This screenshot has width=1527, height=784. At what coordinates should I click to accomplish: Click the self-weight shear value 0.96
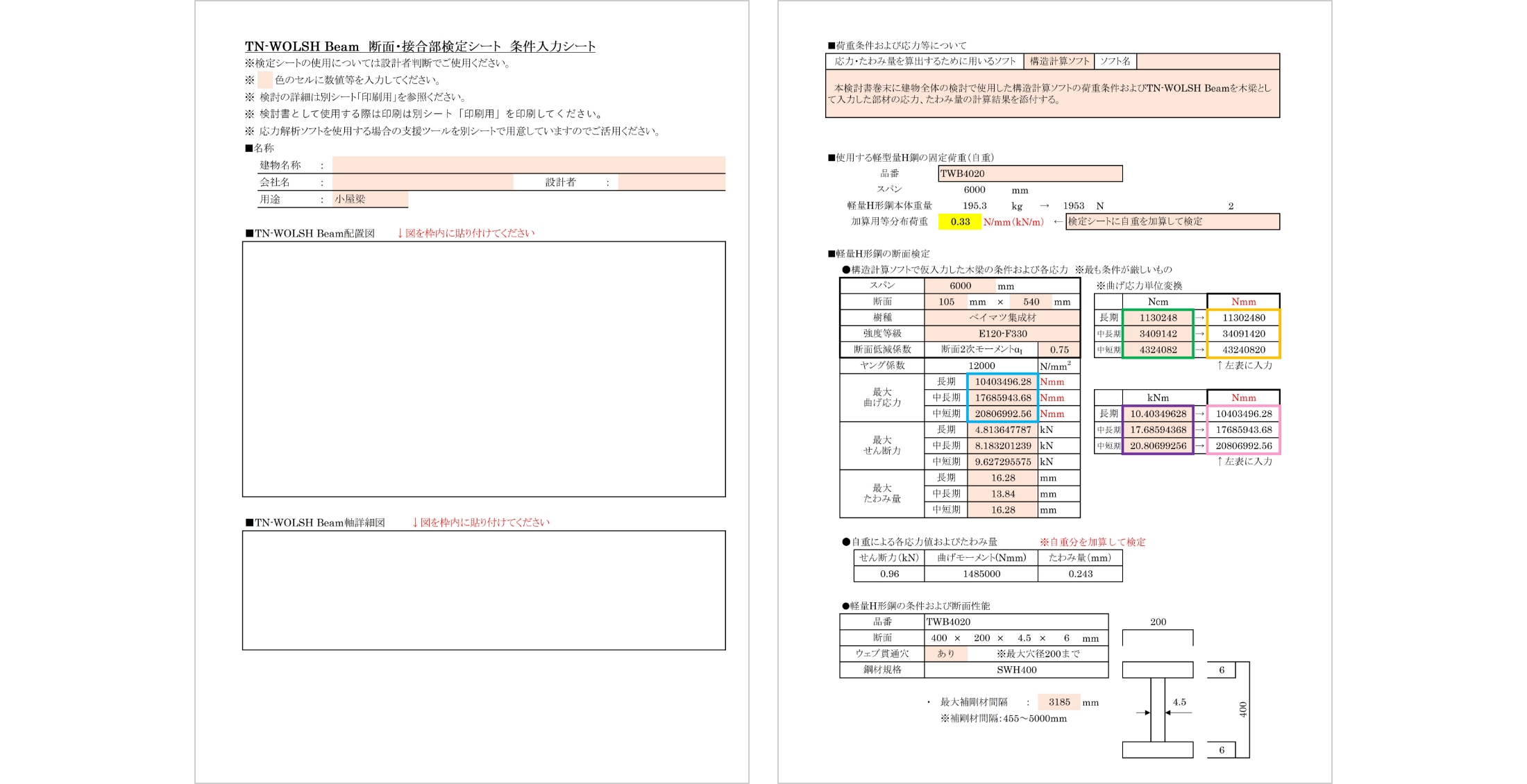pos(889,574)
